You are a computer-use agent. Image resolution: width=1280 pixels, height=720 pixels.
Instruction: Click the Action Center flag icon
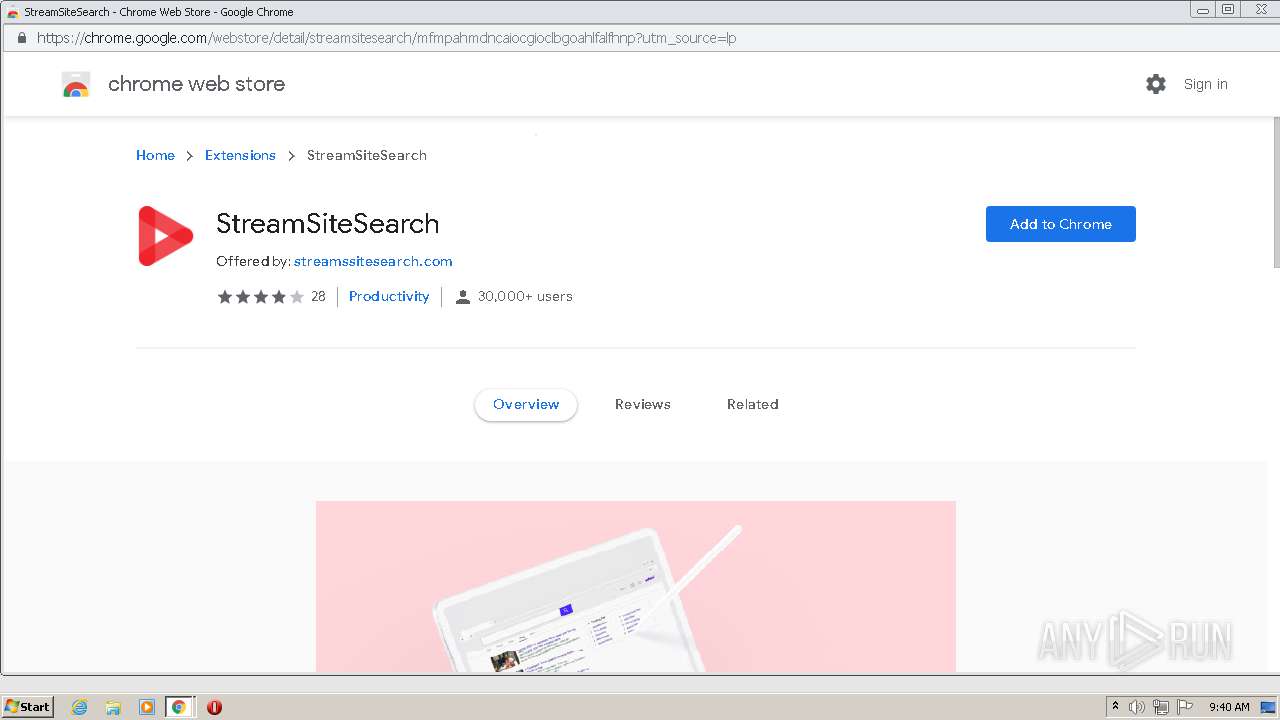[x=1185, y=707]
